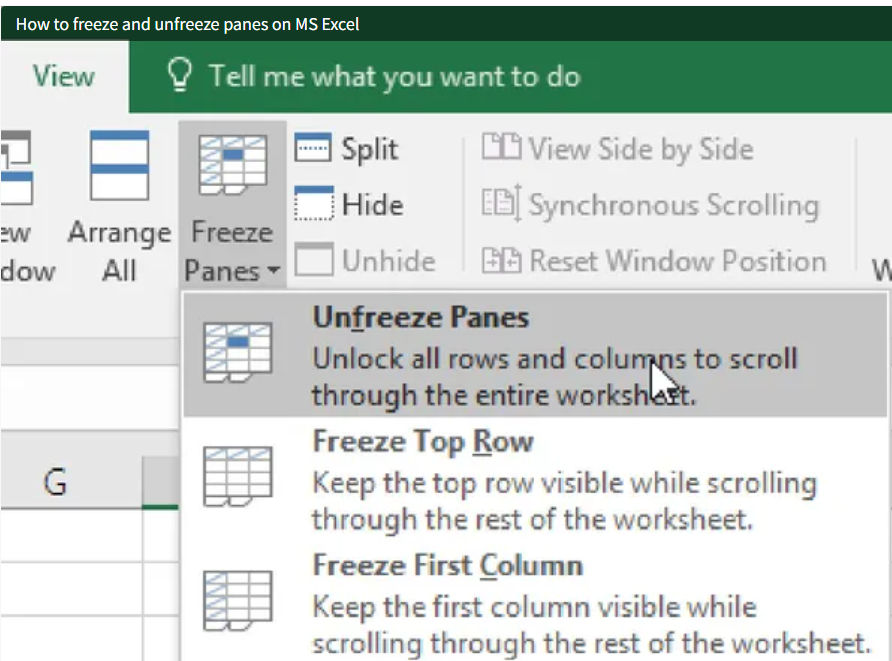This screenshot has width=892, height=661.
Task: Click the Arrange All window icon
Action: tap(119, 166)
